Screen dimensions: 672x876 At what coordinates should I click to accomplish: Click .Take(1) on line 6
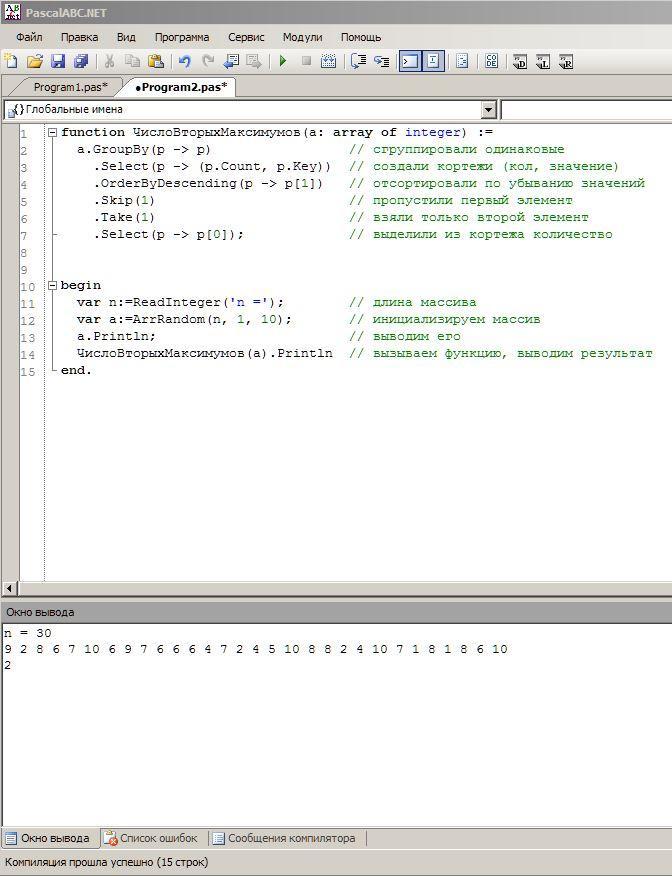click(124, 217)
